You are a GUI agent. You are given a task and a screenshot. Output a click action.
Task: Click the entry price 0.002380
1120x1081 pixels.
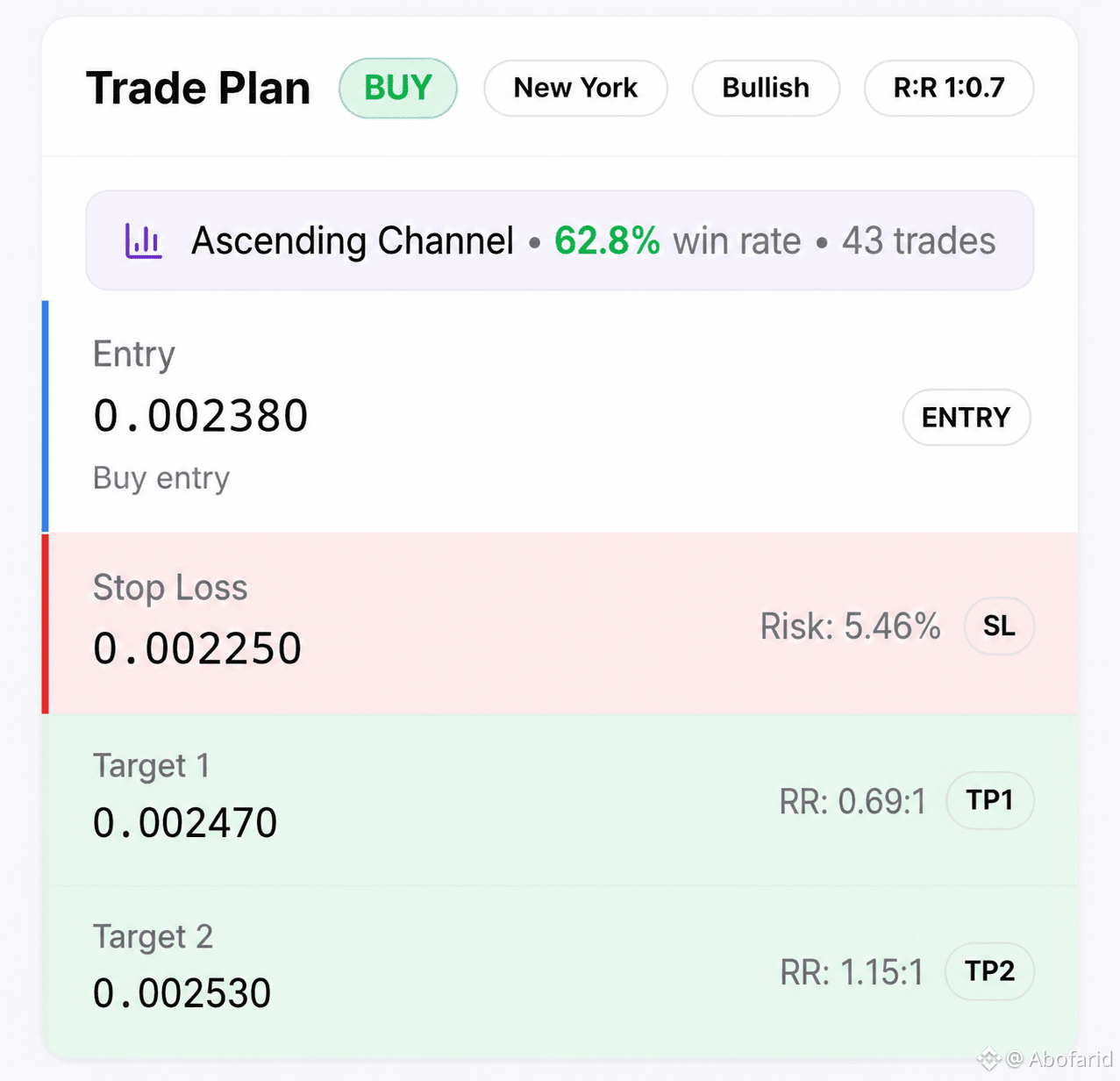[x=201, y=416]
